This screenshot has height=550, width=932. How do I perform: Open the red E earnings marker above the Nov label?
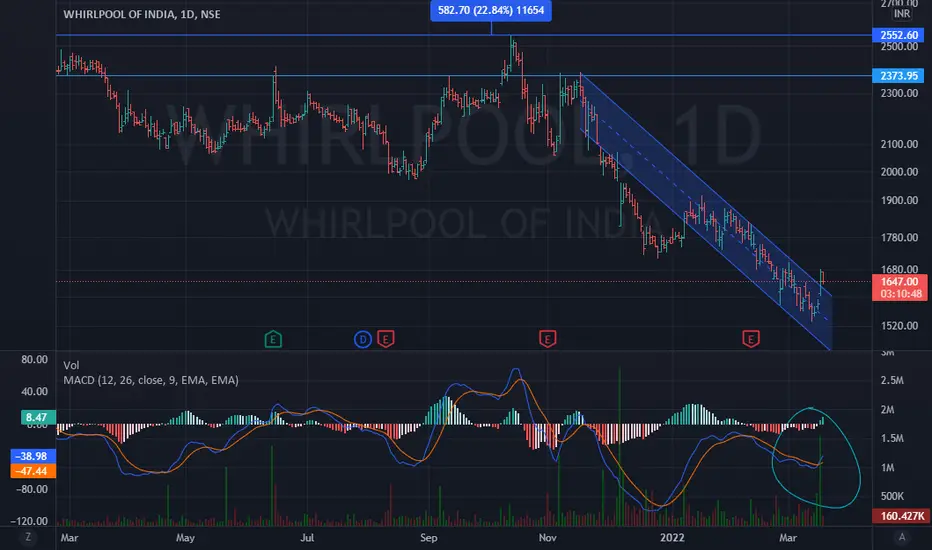pyautogui.click(x=547, y=340)
